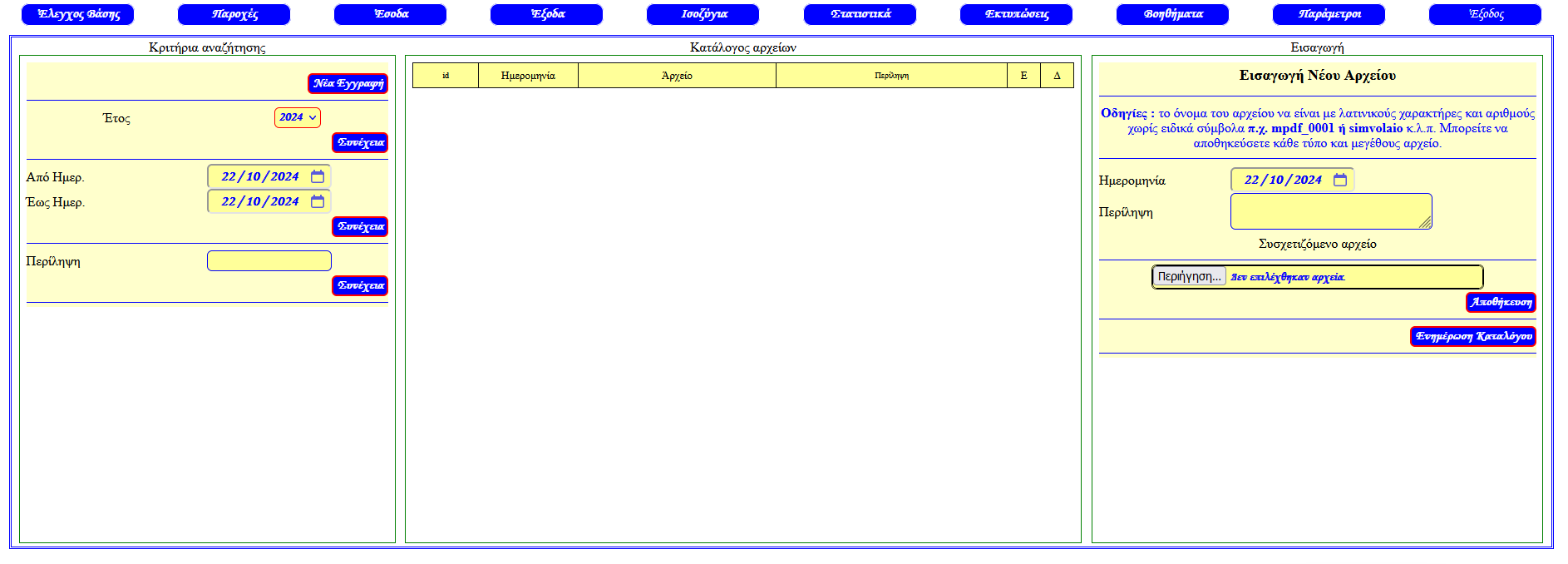Open Βοηθήματα menu
The image size is (1568, 564).
point(1172,14)
